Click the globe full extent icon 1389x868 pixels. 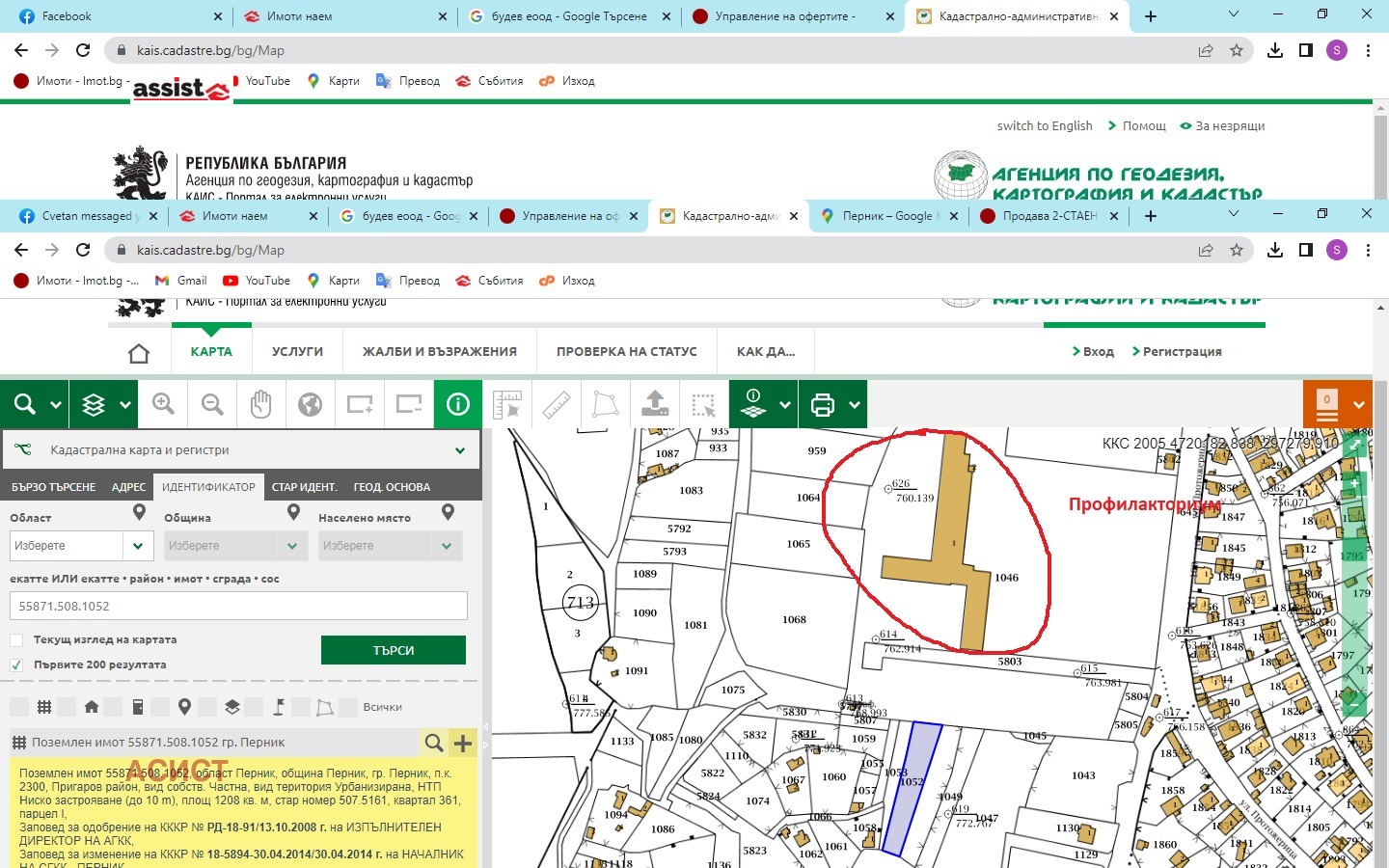[310, 404]
